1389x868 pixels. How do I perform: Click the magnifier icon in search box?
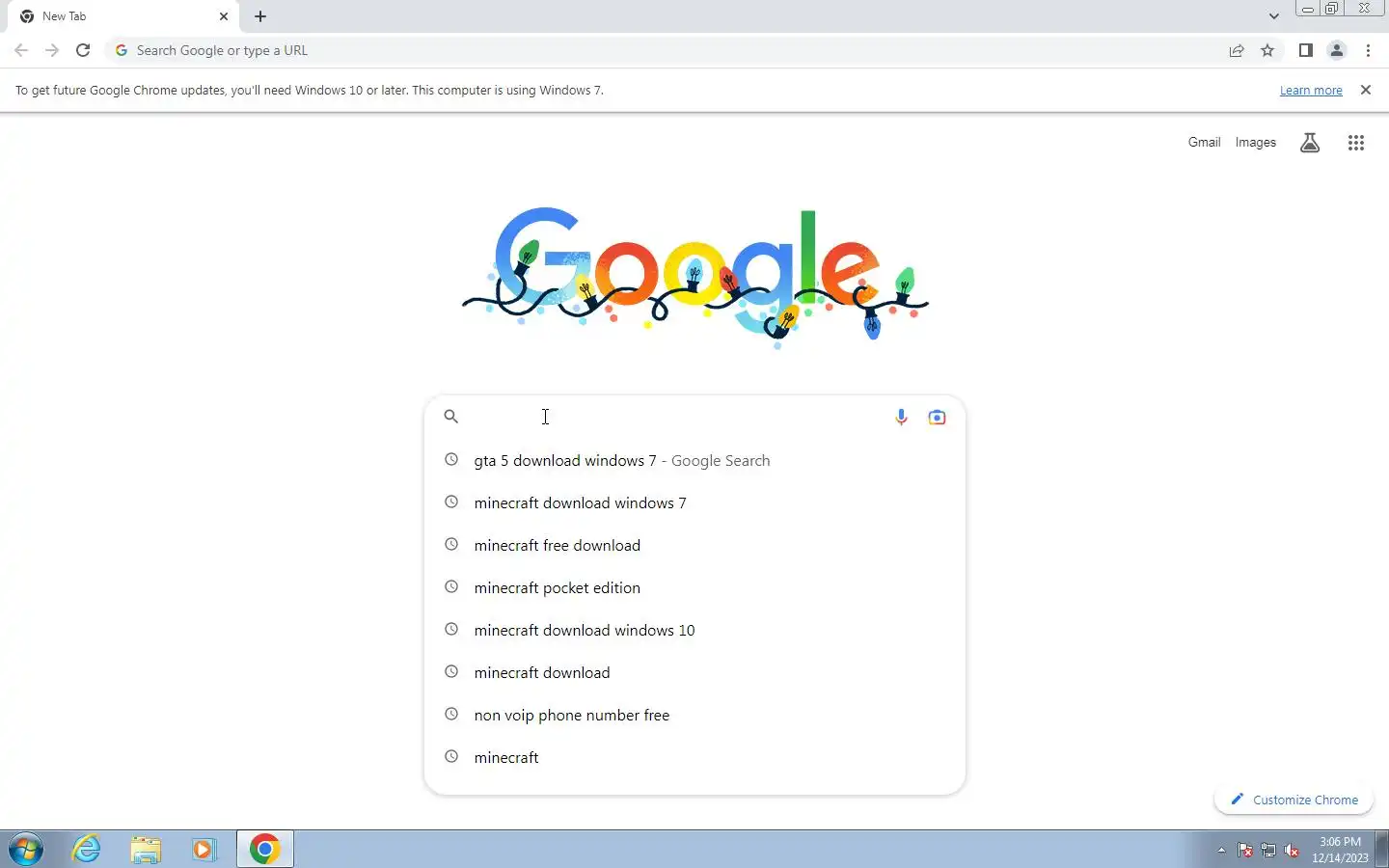[x=450, y=417]
